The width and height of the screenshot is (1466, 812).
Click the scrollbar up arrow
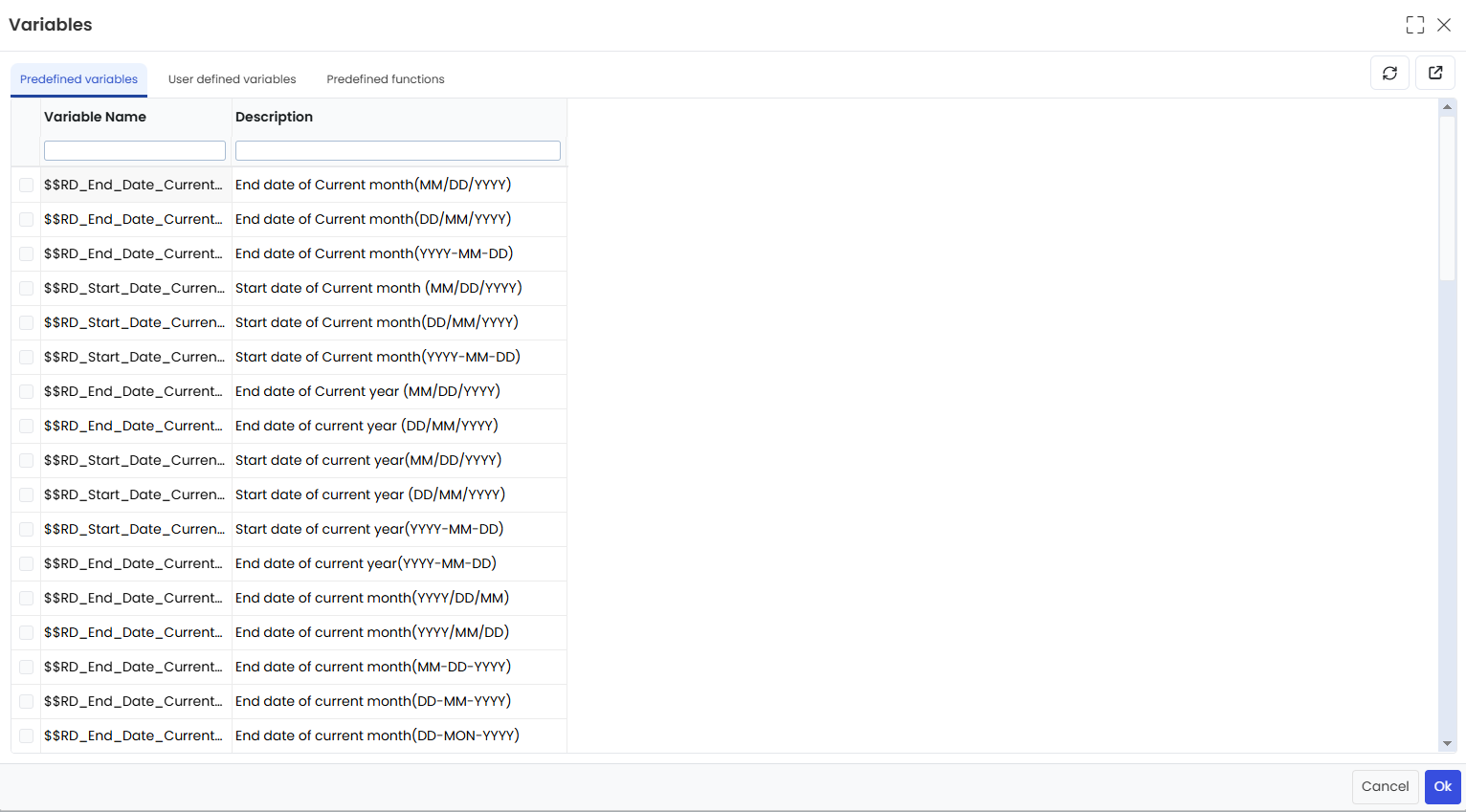[x=1447, y=106]
